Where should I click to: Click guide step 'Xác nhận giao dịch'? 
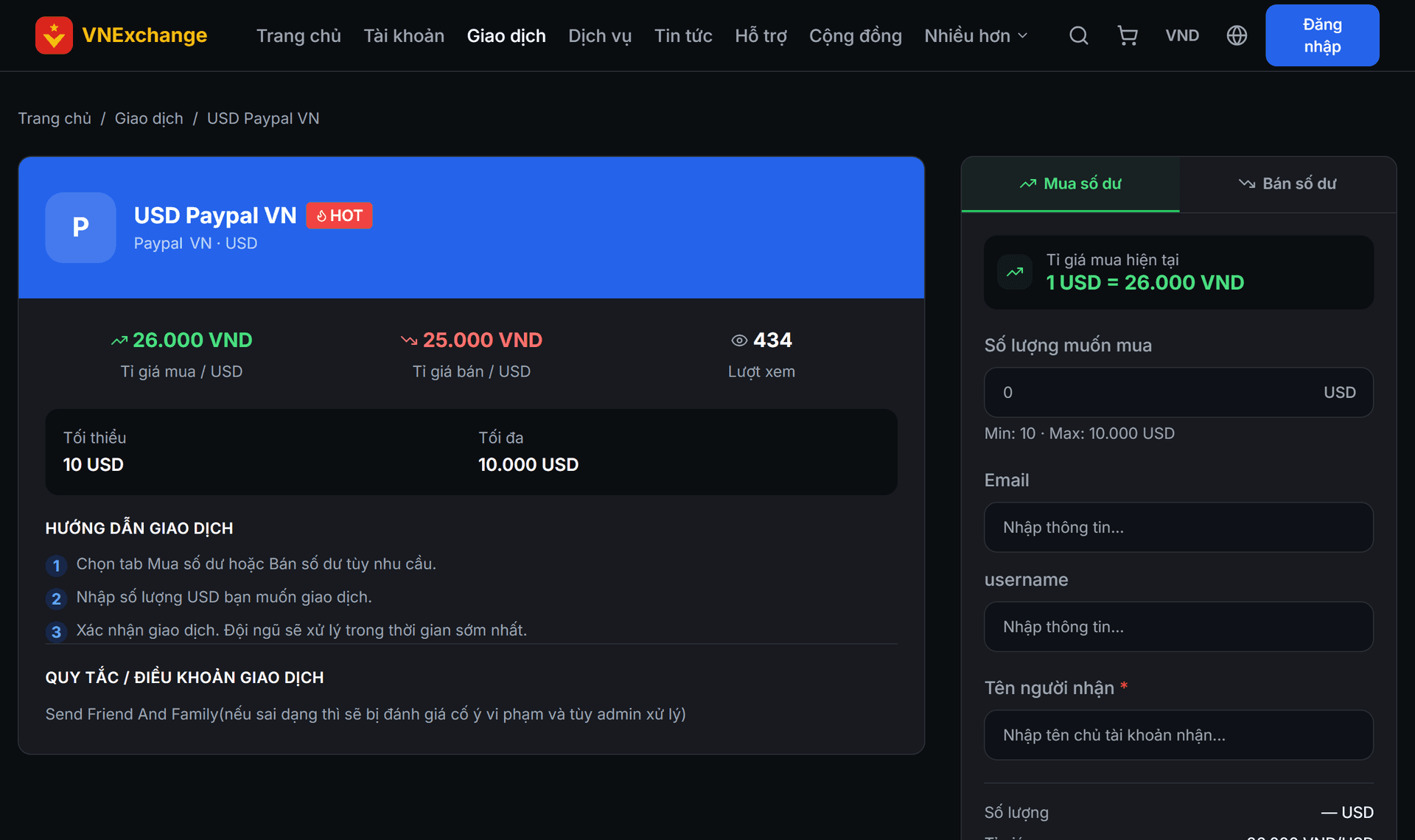coord(301,631)
